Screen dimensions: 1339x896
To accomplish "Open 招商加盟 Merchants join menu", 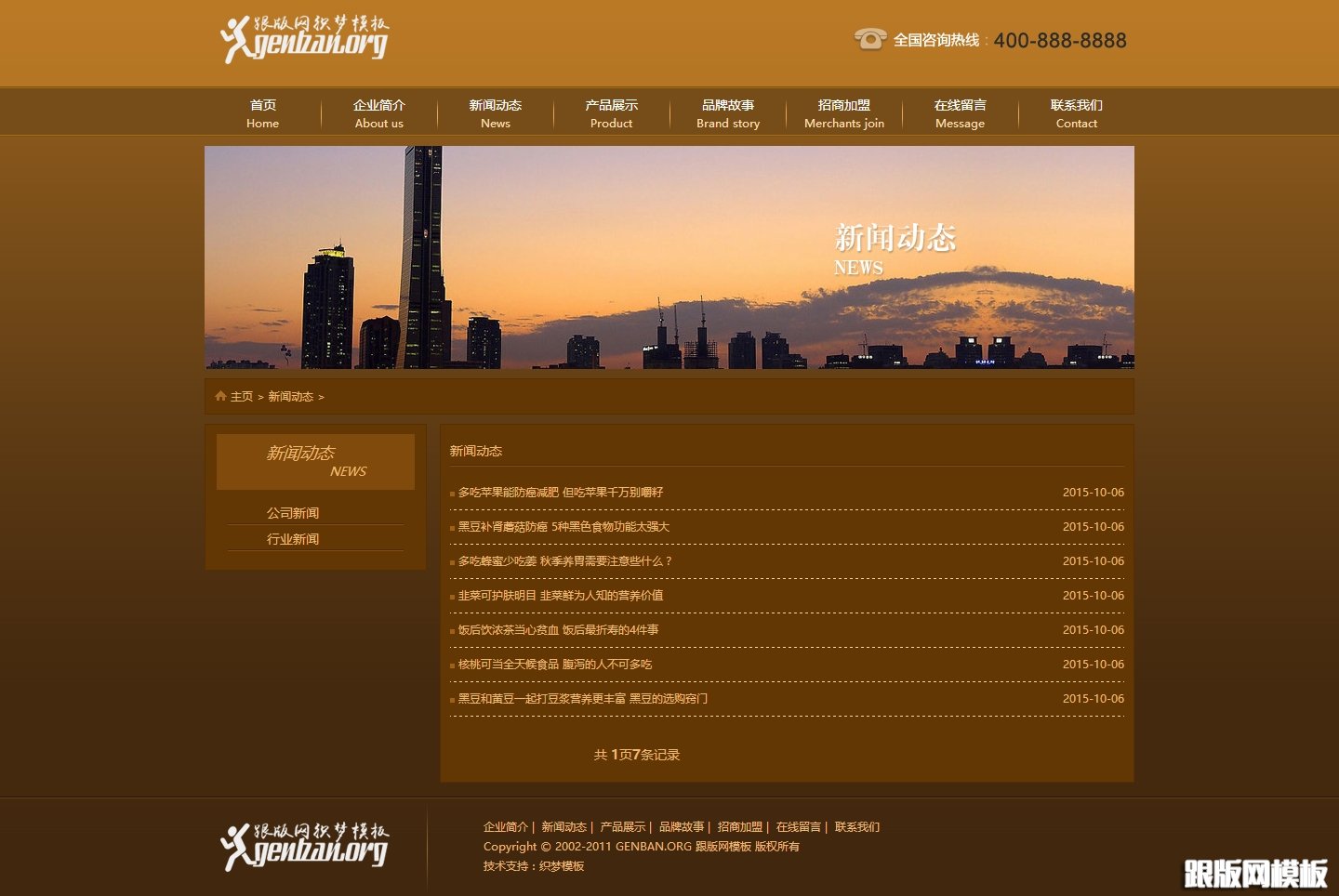I will [844, 113].
